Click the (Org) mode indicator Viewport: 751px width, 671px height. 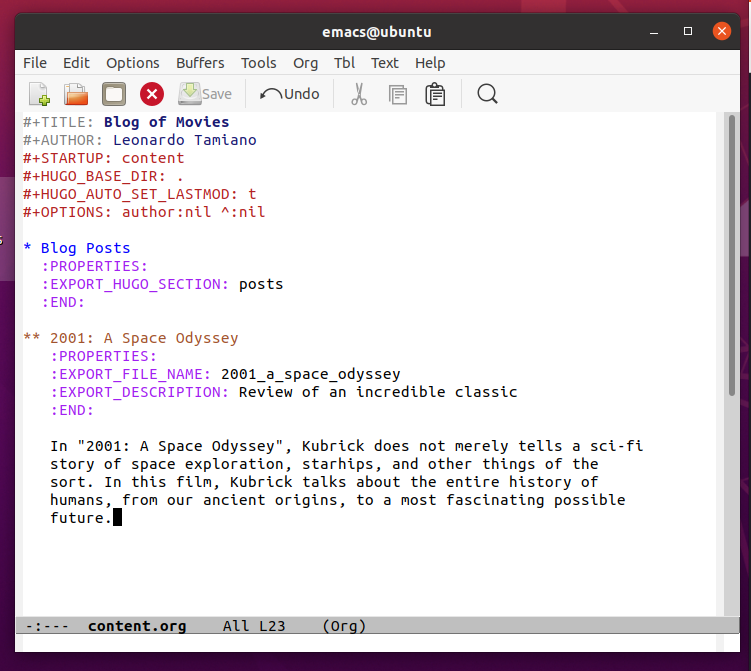pyautogui.click(x=344, y=626)
